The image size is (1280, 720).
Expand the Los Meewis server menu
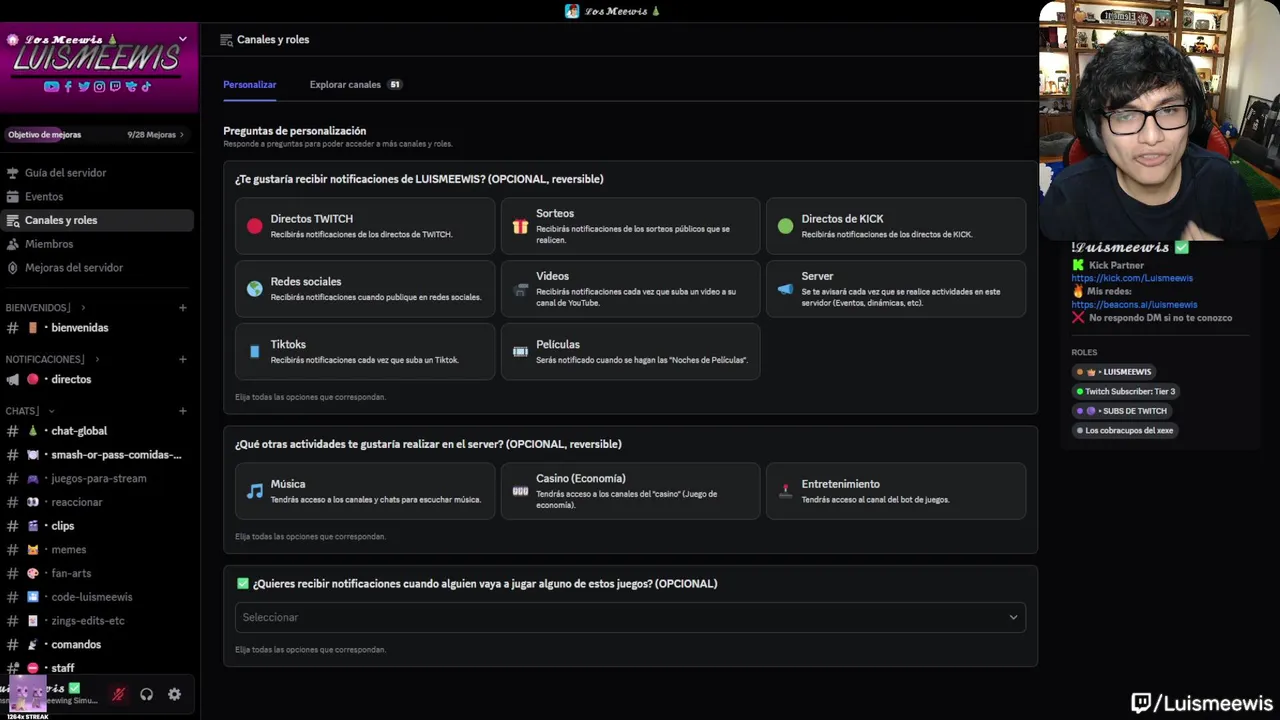(x=182, y=39)
